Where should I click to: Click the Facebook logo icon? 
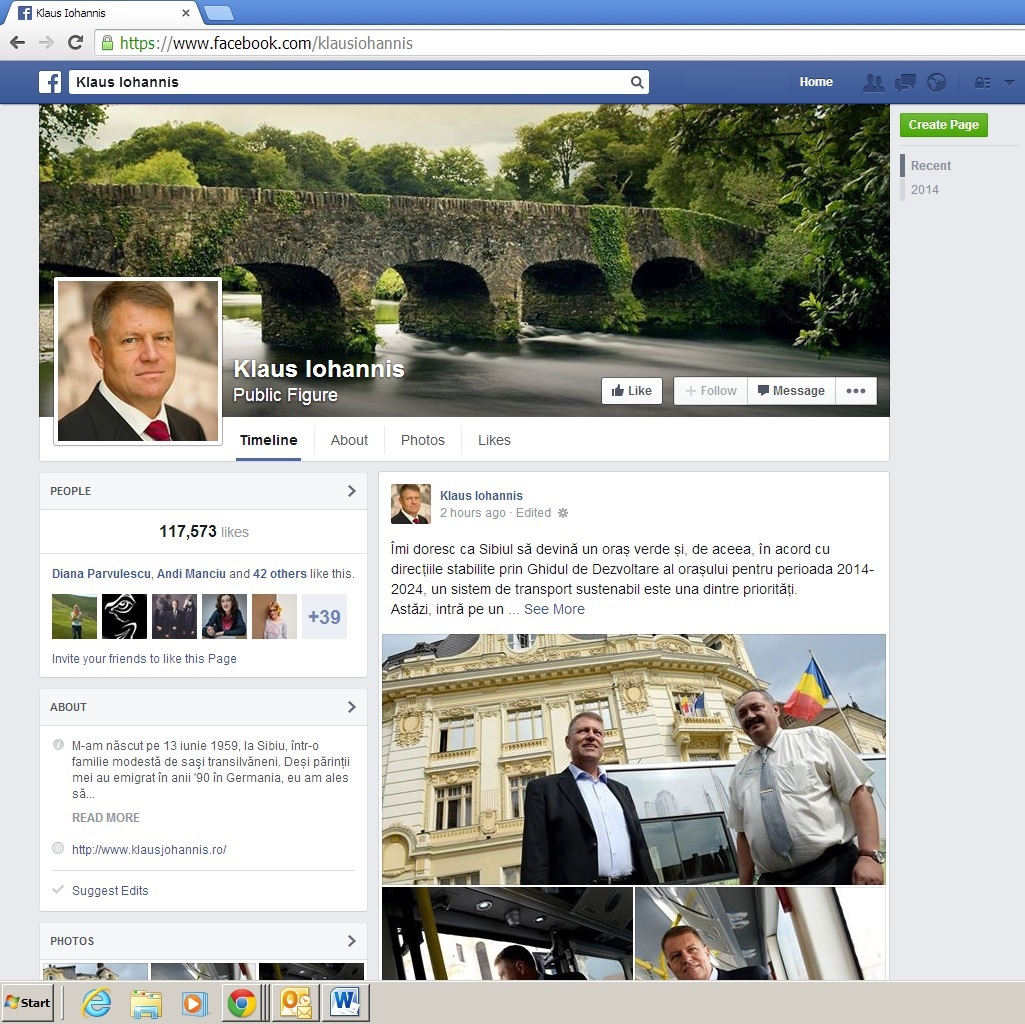pos(50,82)
